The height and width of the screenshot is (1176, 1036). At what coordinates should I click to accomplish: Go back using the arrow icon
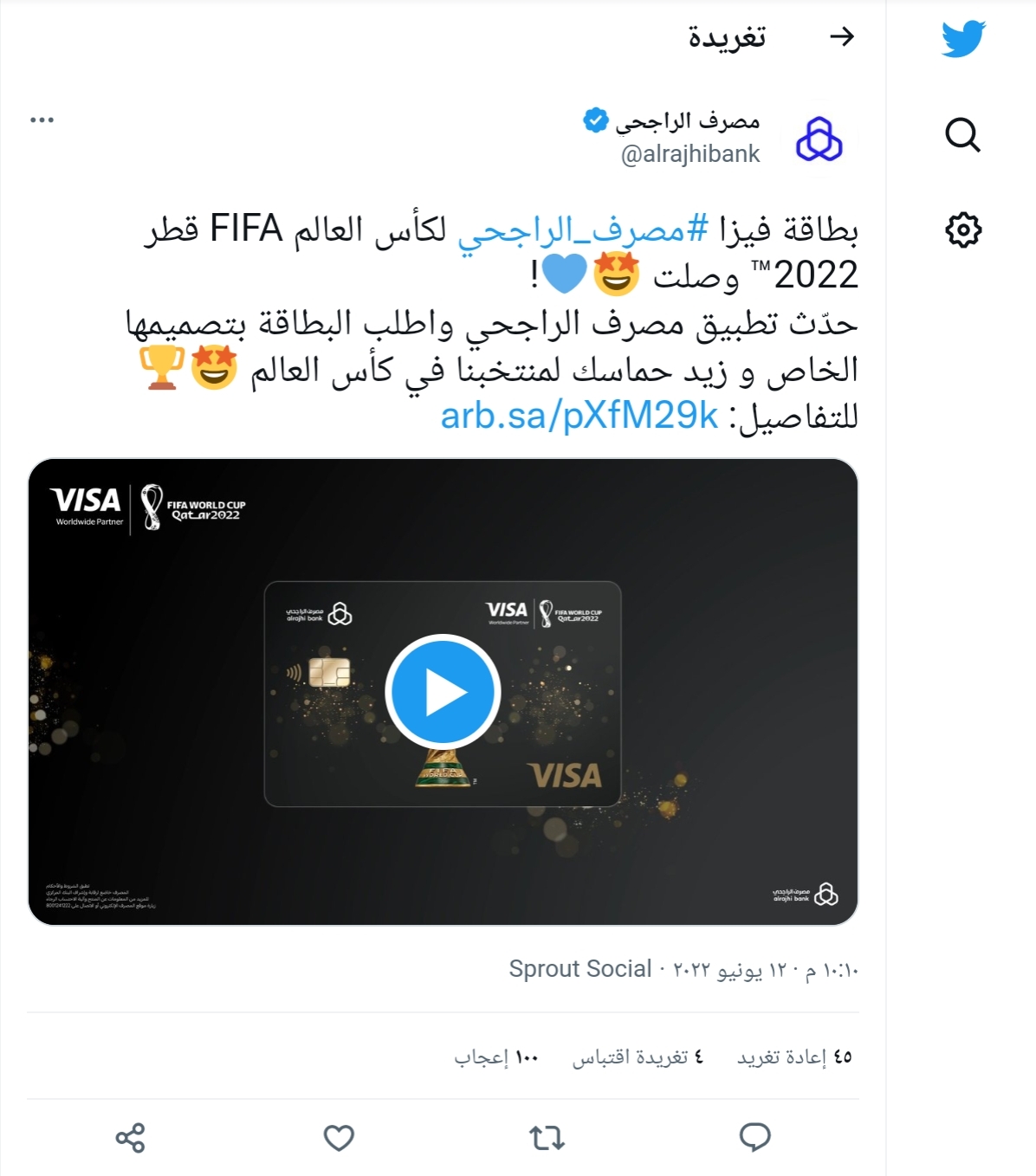point(842,36)
